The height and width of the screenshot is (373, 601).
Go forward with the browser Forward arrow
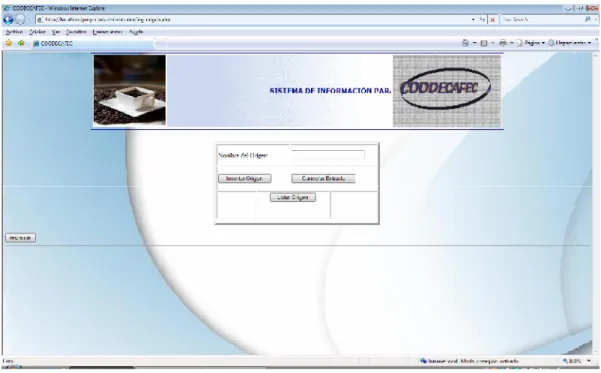click(x=20, y=19)
